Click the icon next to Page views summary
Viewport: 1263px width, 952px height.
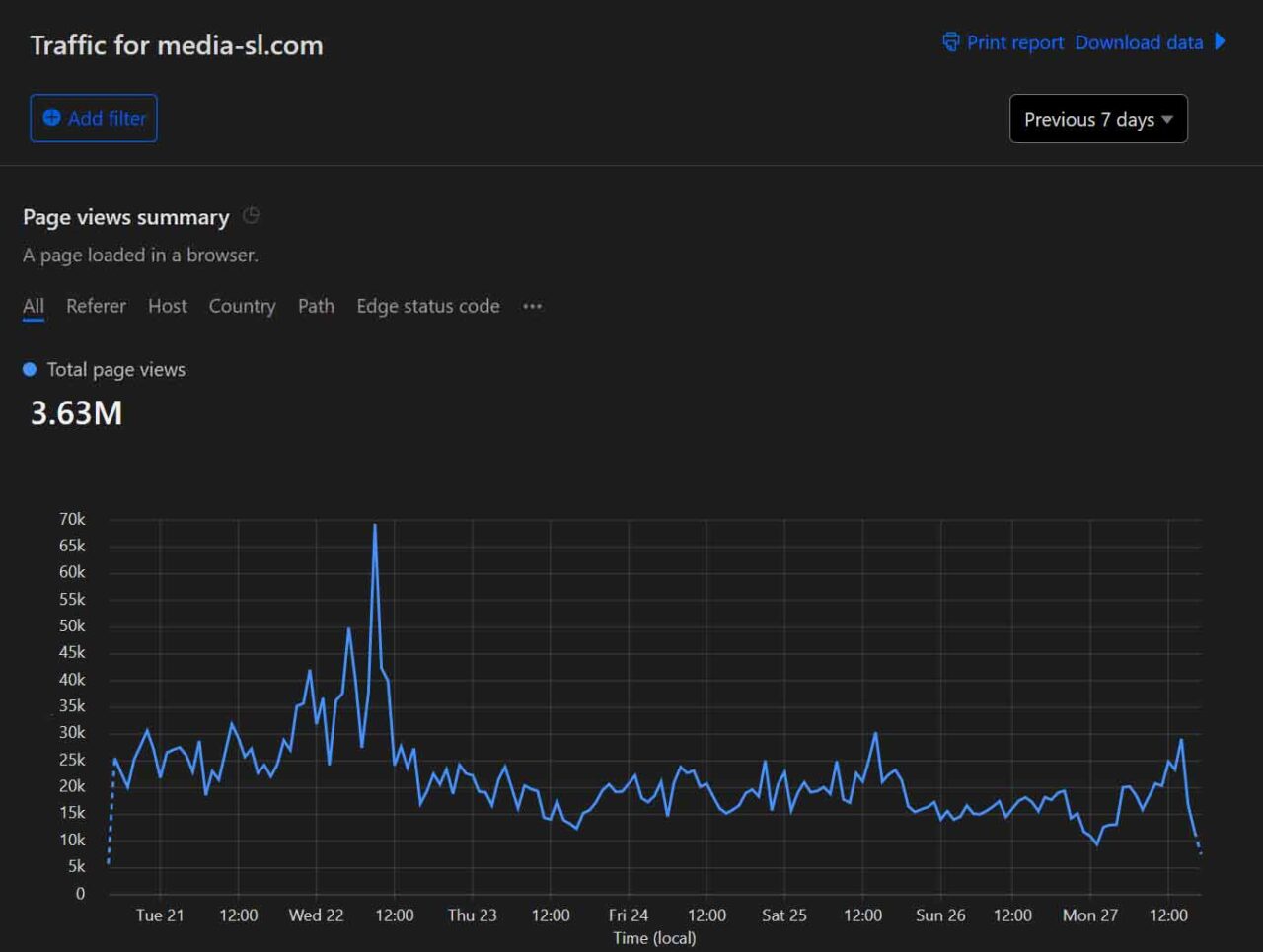coord(252,216)
